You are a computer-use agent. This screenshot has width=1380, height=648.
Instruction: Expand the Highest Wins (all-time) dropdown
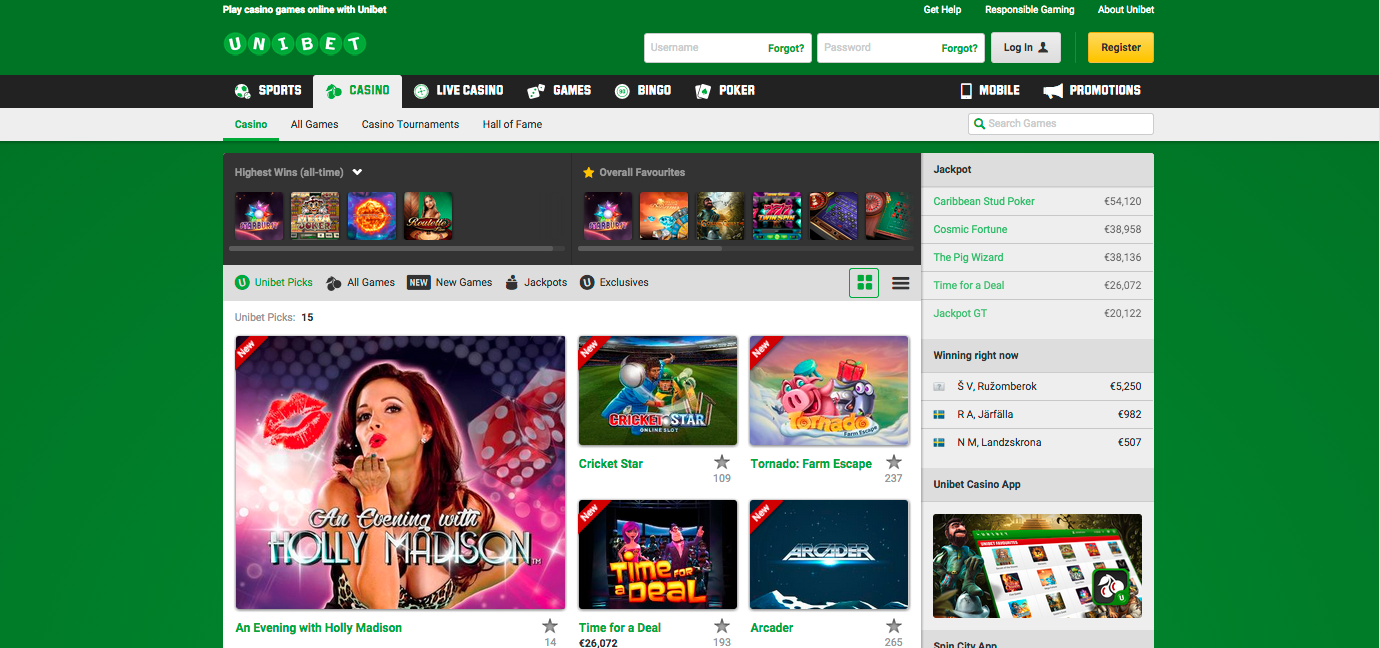[x=357, y=172]
